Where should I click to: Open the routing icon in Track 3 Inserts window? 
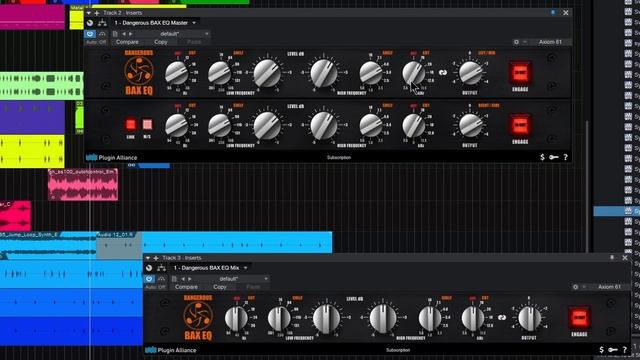[161, 268]
